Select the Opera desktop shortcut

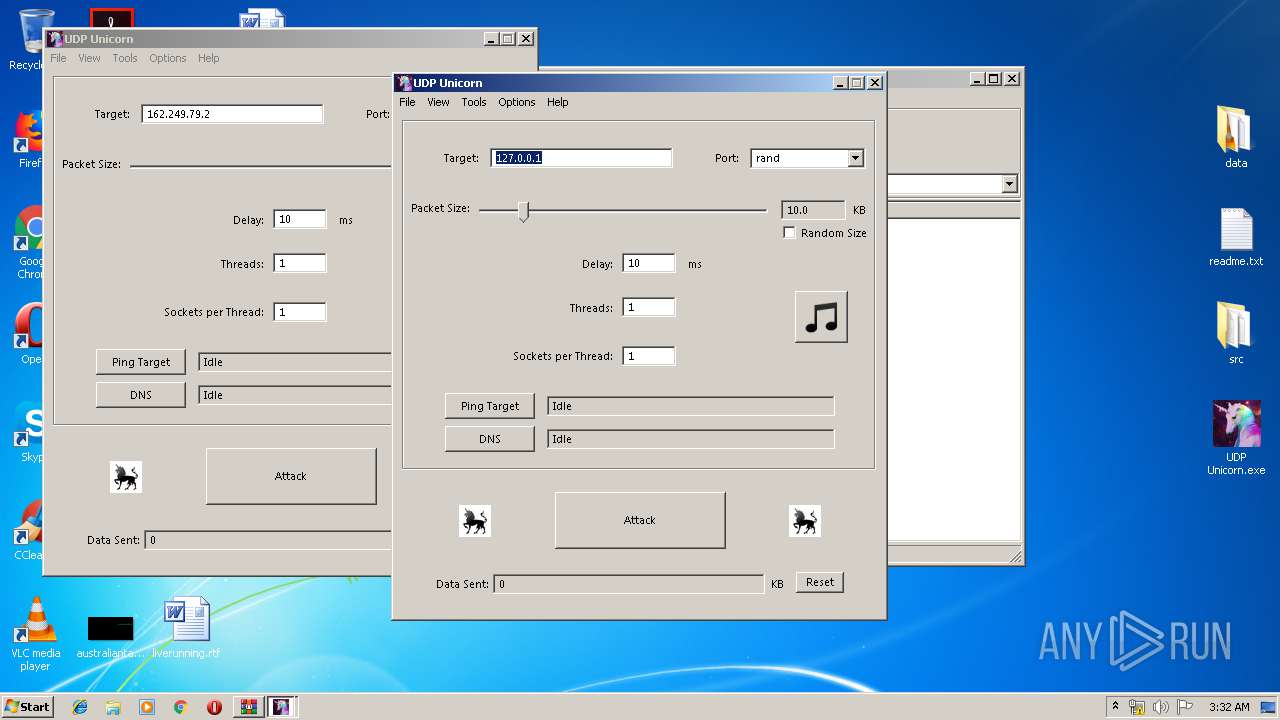tap(30, 333)
